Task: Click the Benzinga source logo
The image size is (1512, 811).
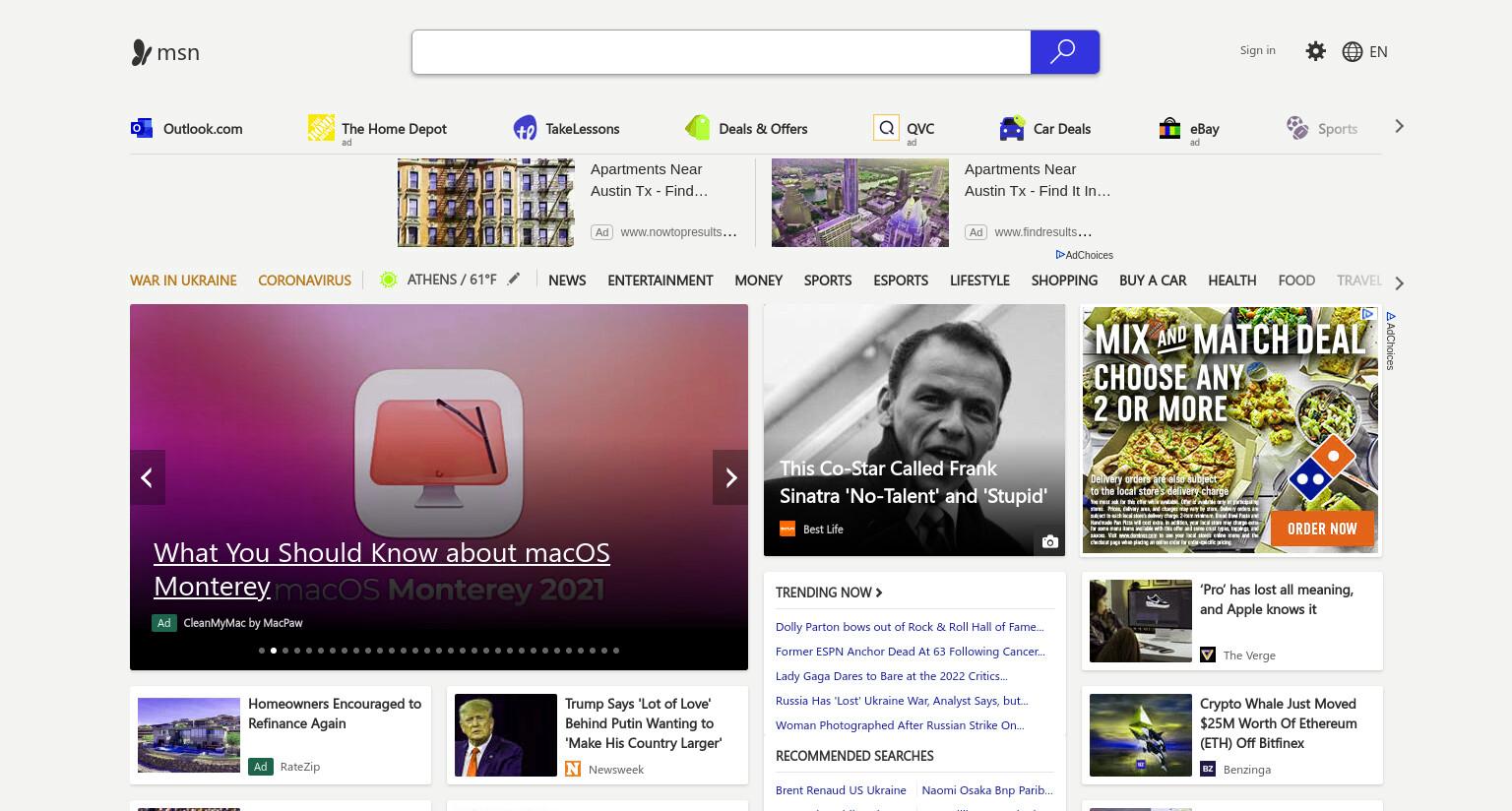Action: click(x=1208, y=769)
